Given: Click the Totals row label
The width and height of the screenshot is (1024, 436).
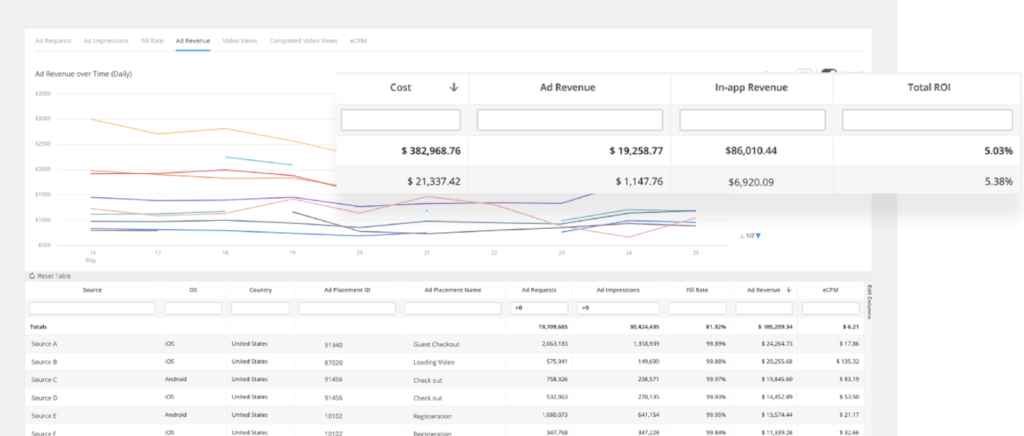Looking at the screenshot, I should point(39,326).
